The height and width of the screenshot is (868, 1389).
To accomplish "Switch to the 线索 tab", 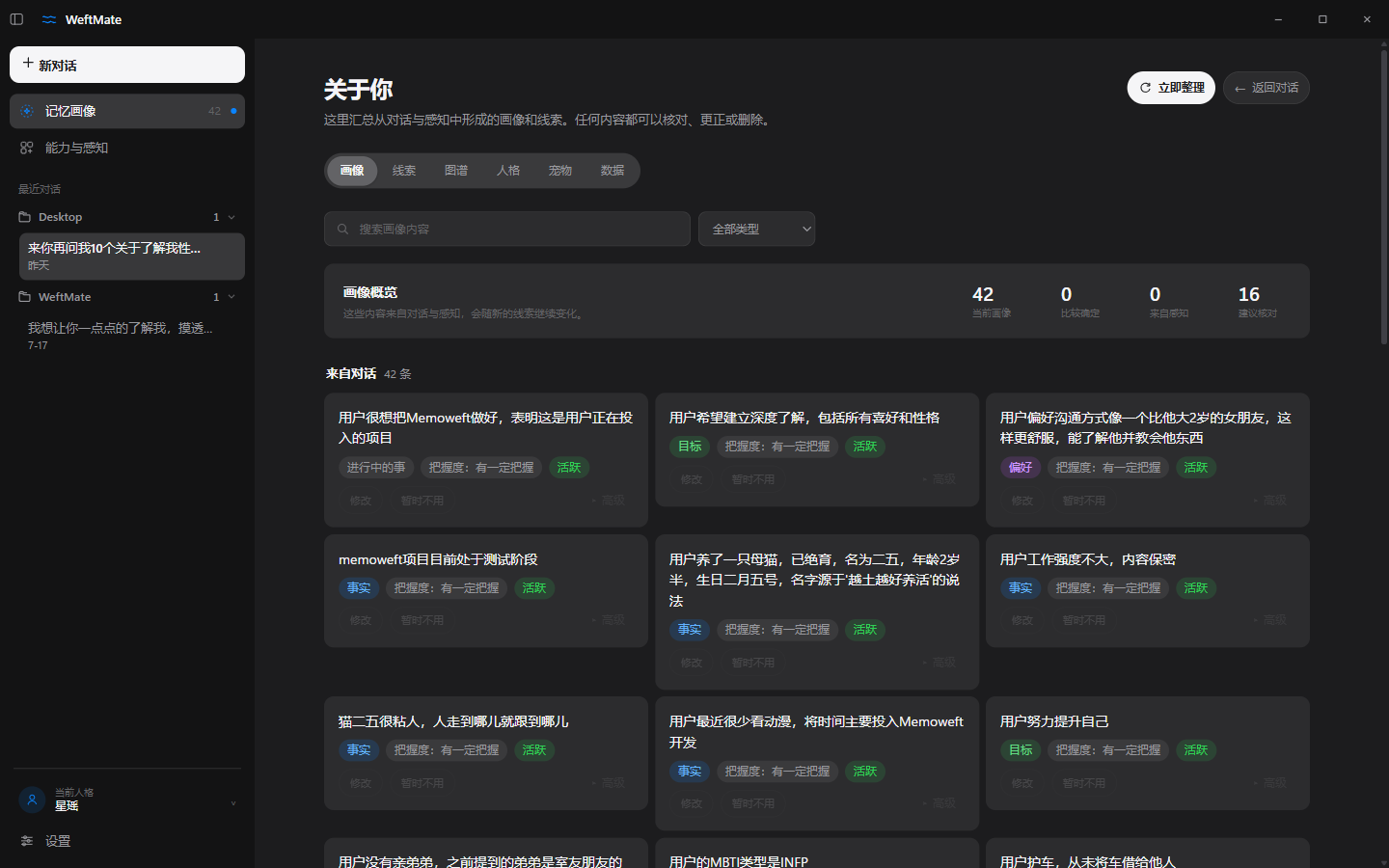I will click(x=404, y=171).
